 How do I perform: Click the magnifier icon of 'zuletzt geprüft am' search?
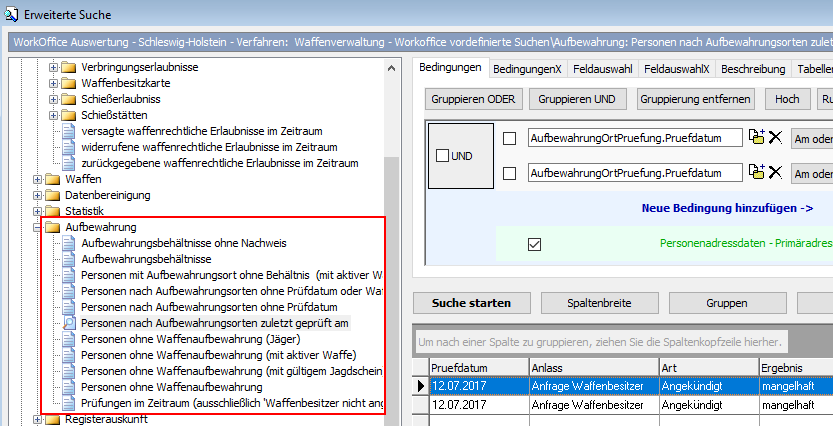[69, 323]
